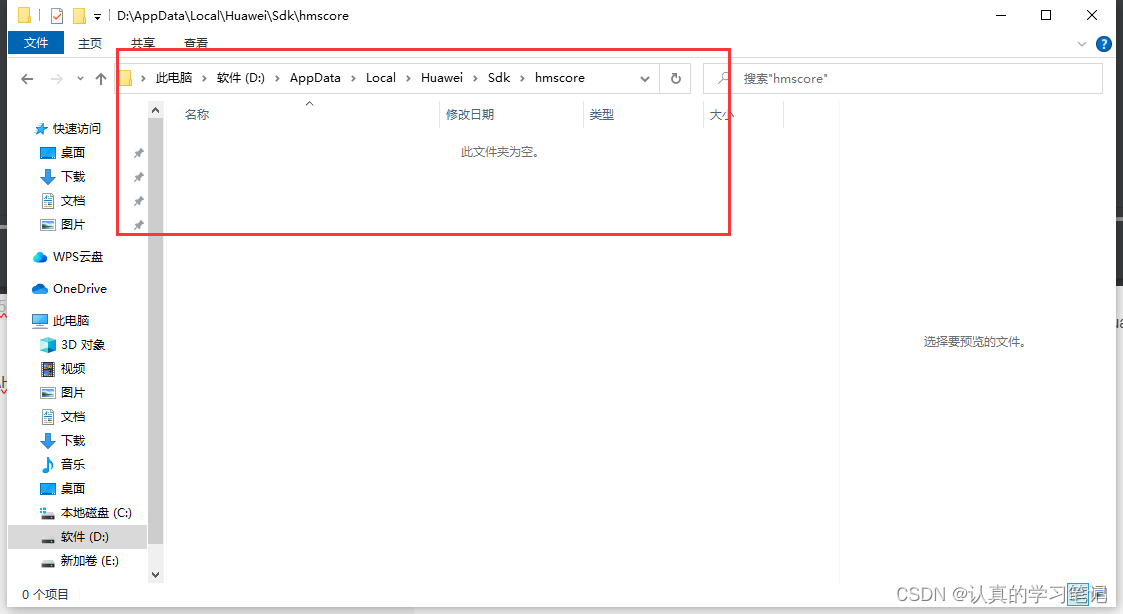The height and width of the screenshot is (614, 1123).
Task: Switch to the 主页 ribbon tab
Action: (90, 43)
